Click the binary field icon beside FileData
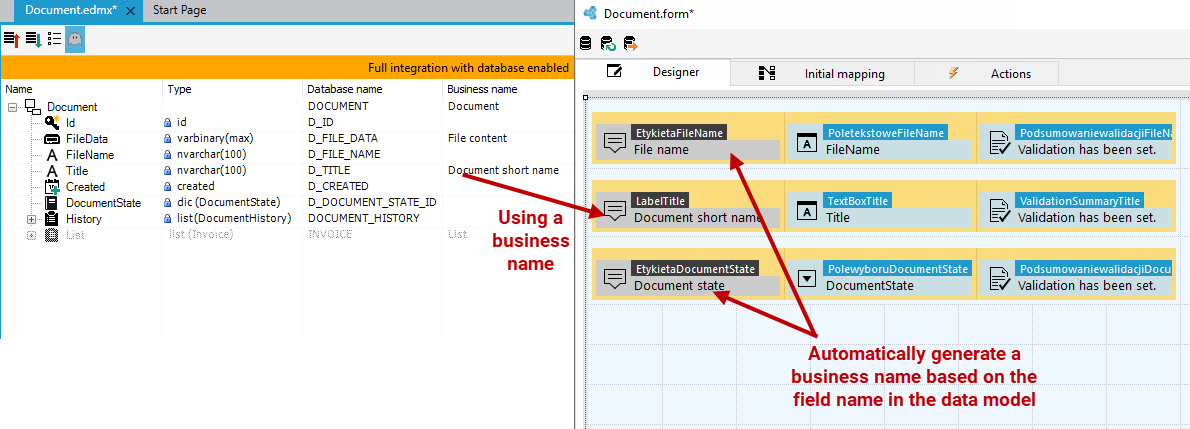 [x=52, y=139]
